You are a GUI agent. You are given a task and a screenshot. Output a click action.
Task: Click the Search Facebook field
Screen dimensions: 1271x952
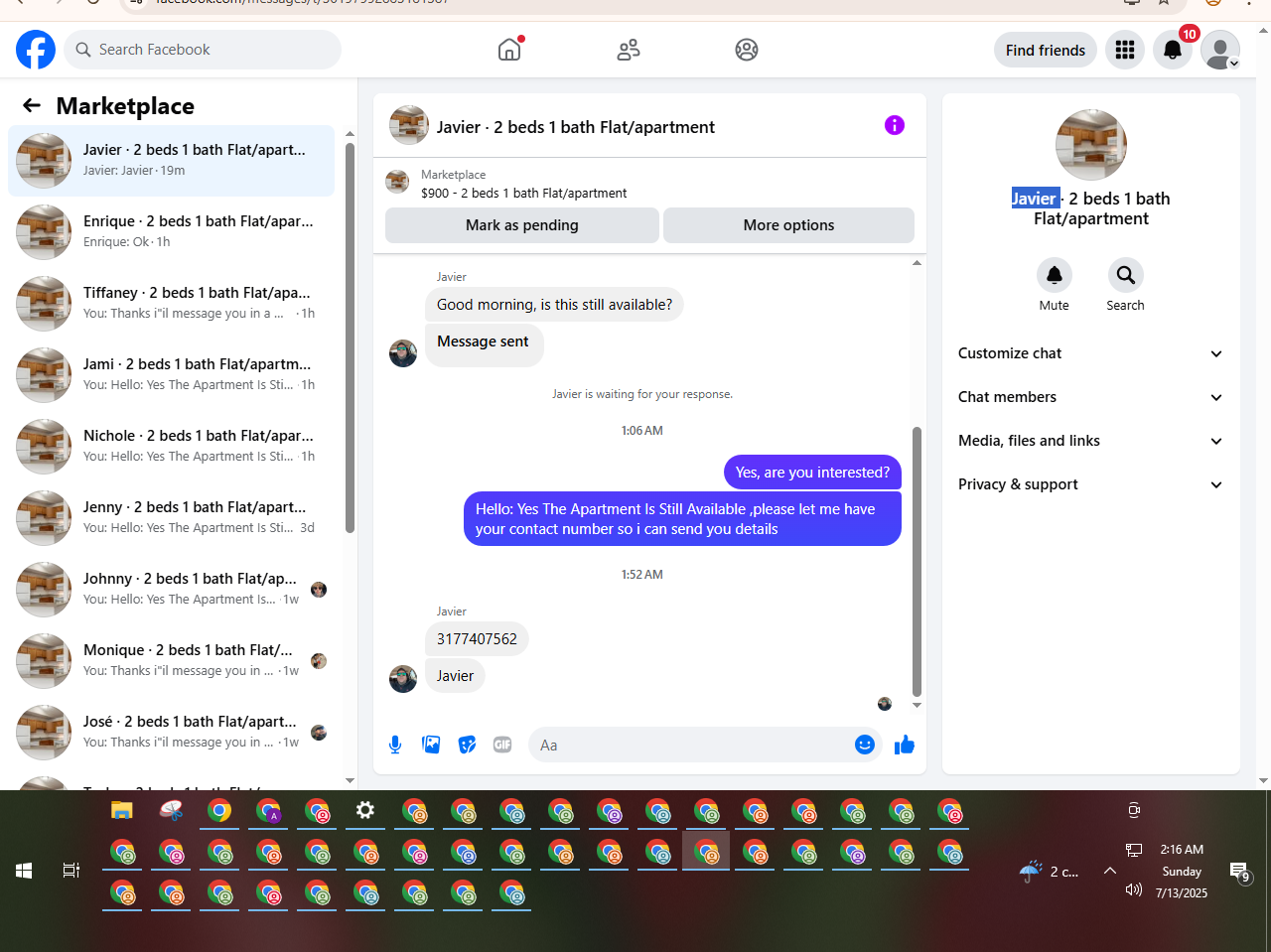click(203, 50)
